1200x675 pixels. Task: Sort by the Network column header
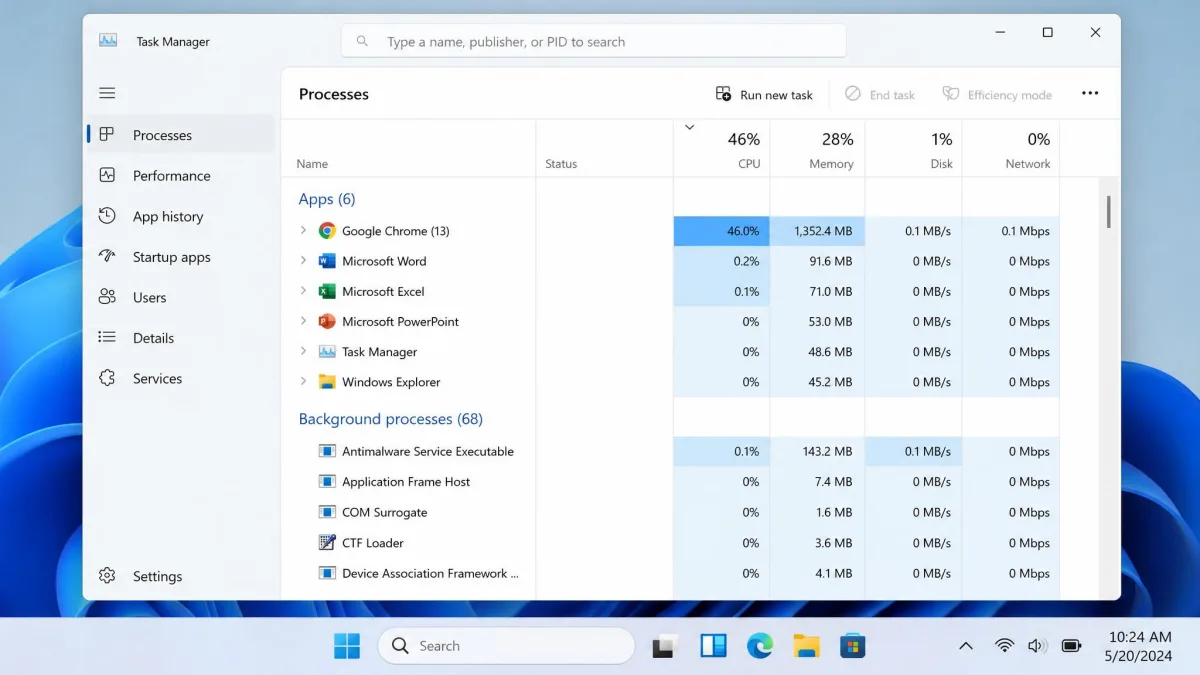(1011, 149)
